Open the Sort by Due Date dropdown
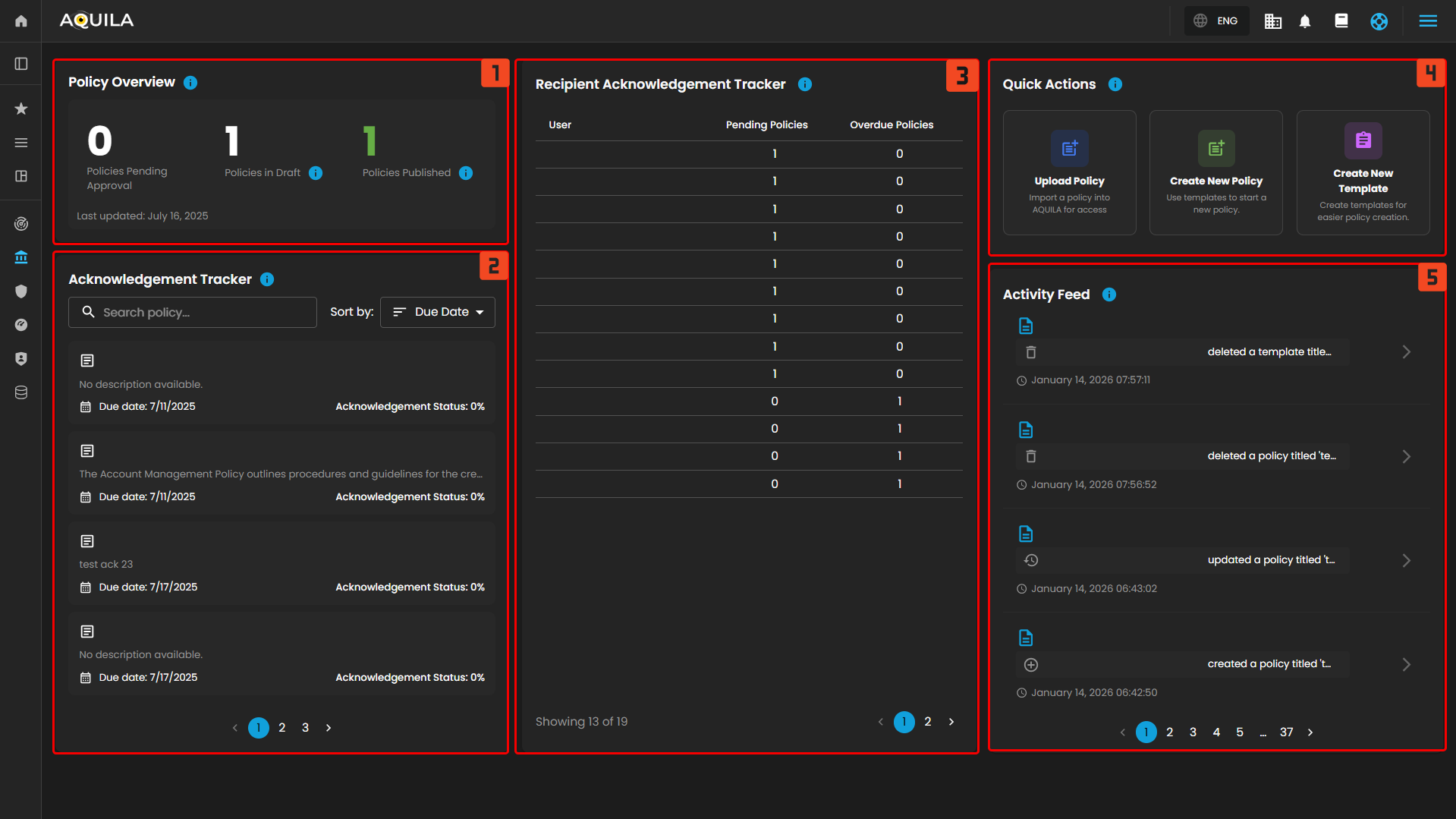Screen dimensions: 1456x819 coord(438,312)
